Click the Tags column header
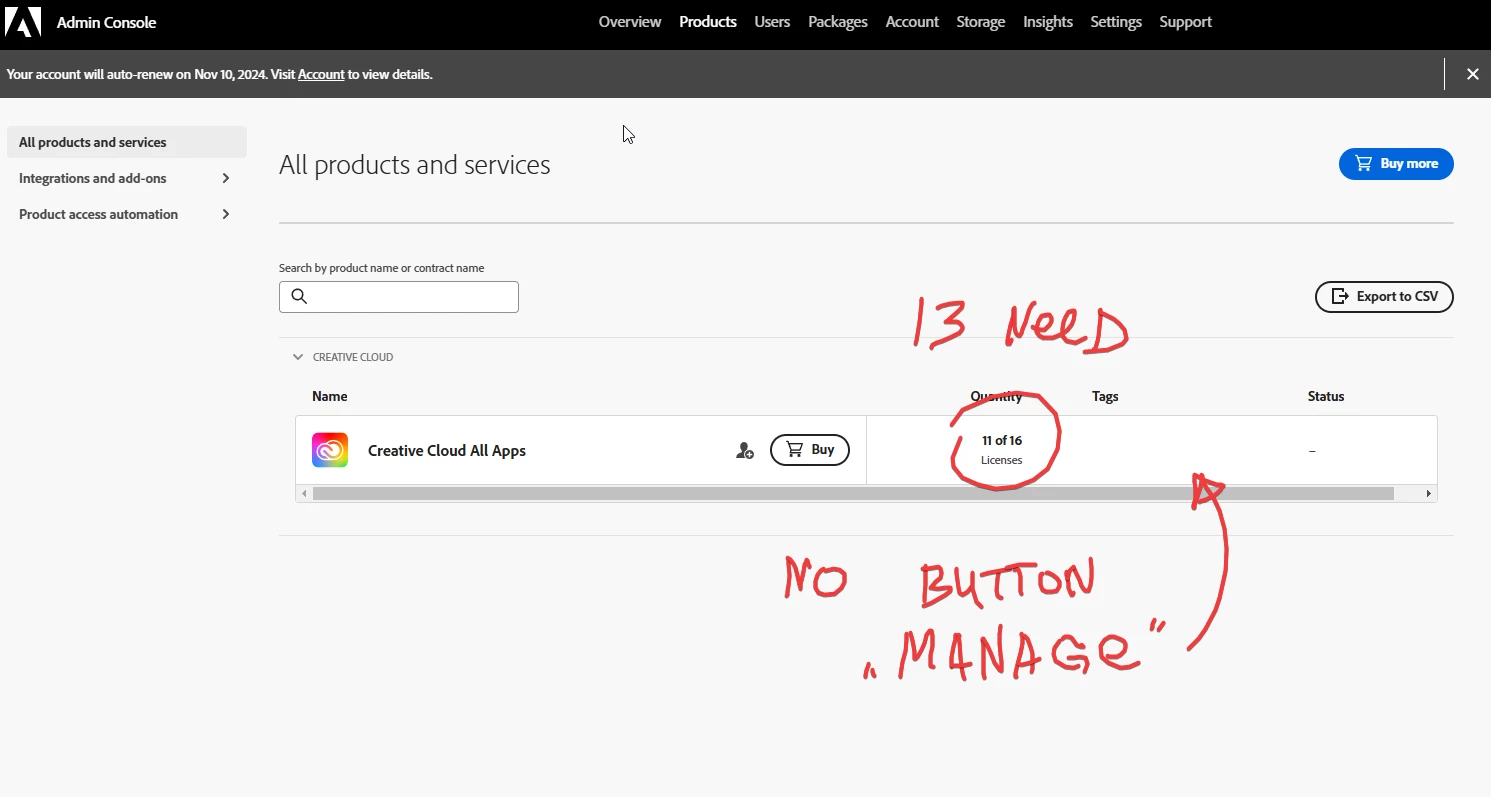Viewport: 1491px width, 797px height. [1105, 396]
